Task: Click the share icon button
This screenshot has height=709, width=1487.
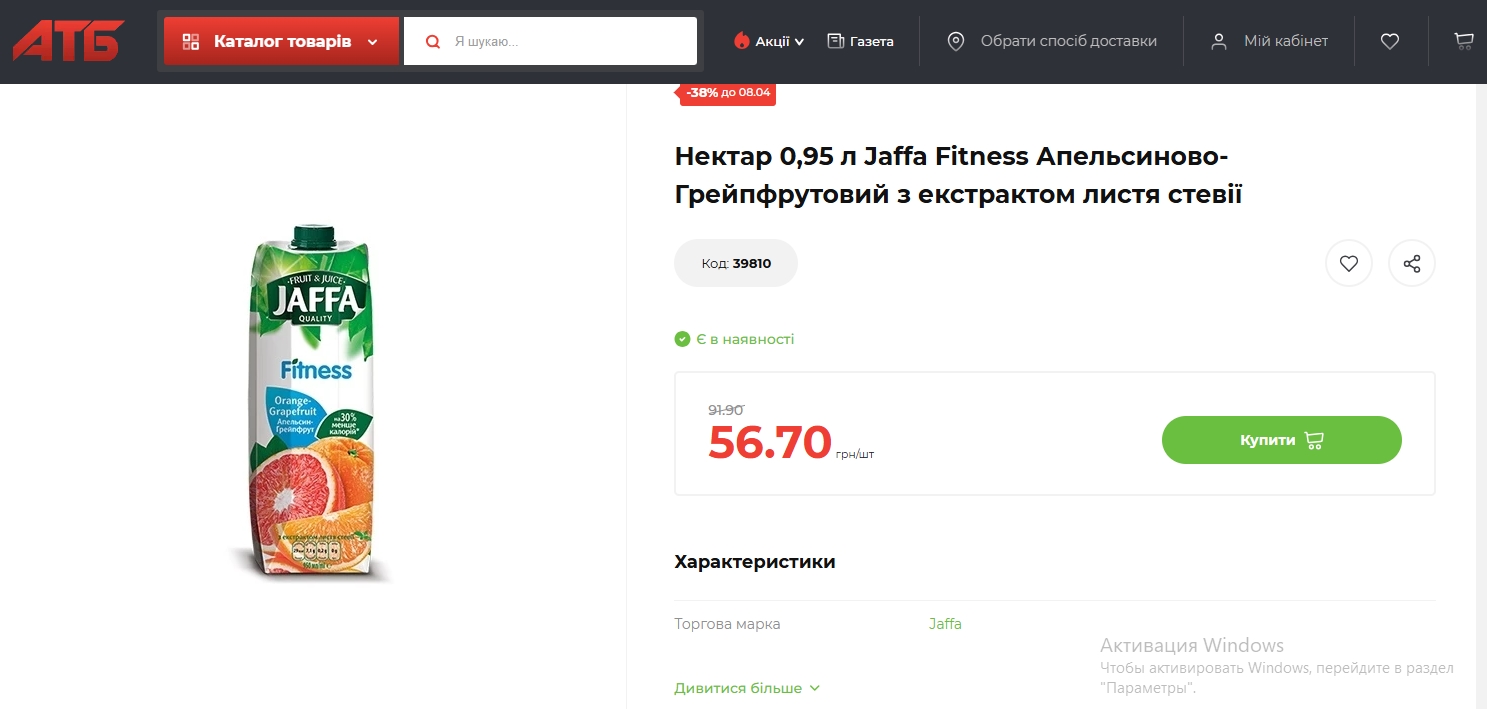Action: (x=1411, y=264)
